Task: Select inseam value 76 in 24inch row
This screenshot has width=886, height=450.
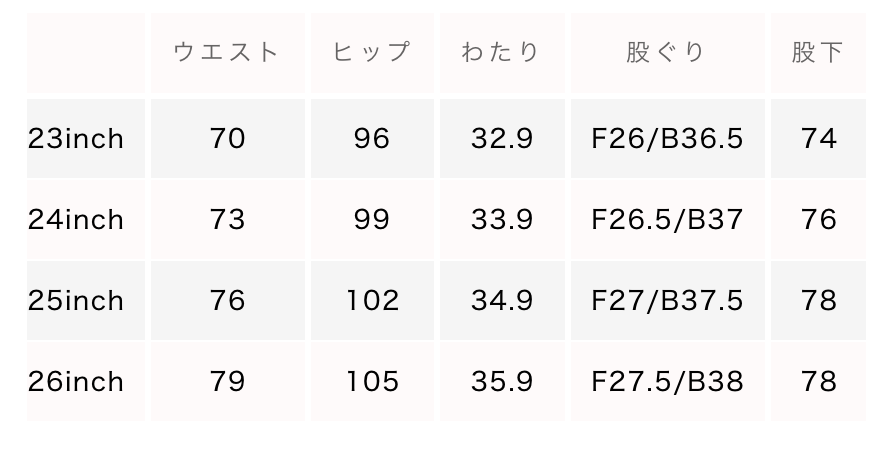Action: [818, 220]
